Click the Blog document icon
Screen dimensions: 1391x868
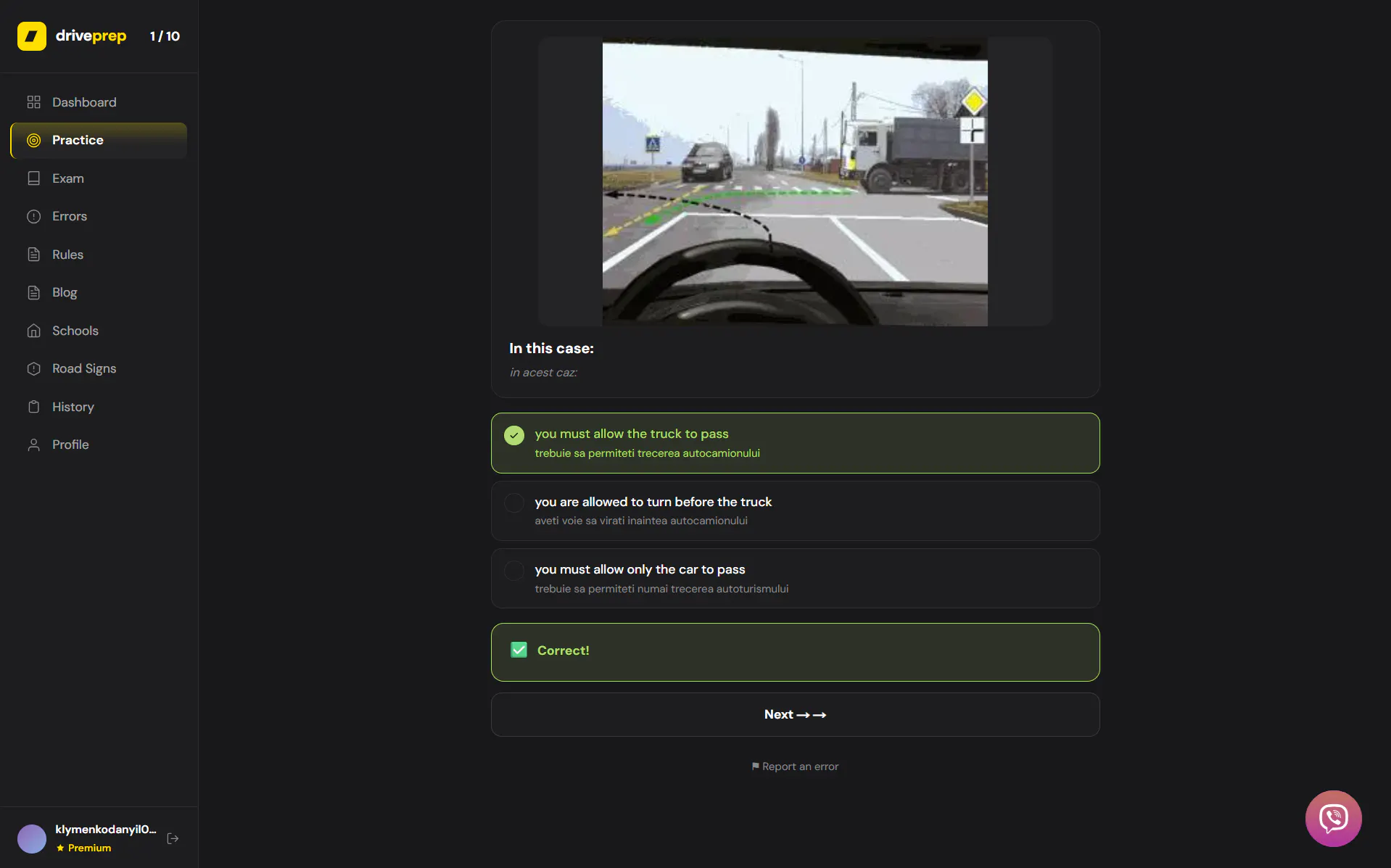pos(33,292)
